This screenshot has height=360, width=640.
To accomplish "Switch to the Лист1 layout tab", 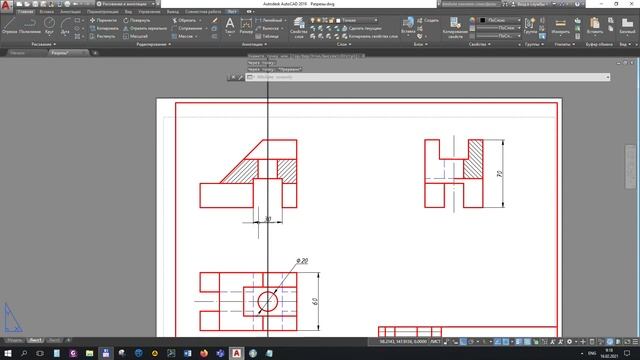I will point(35,340).
